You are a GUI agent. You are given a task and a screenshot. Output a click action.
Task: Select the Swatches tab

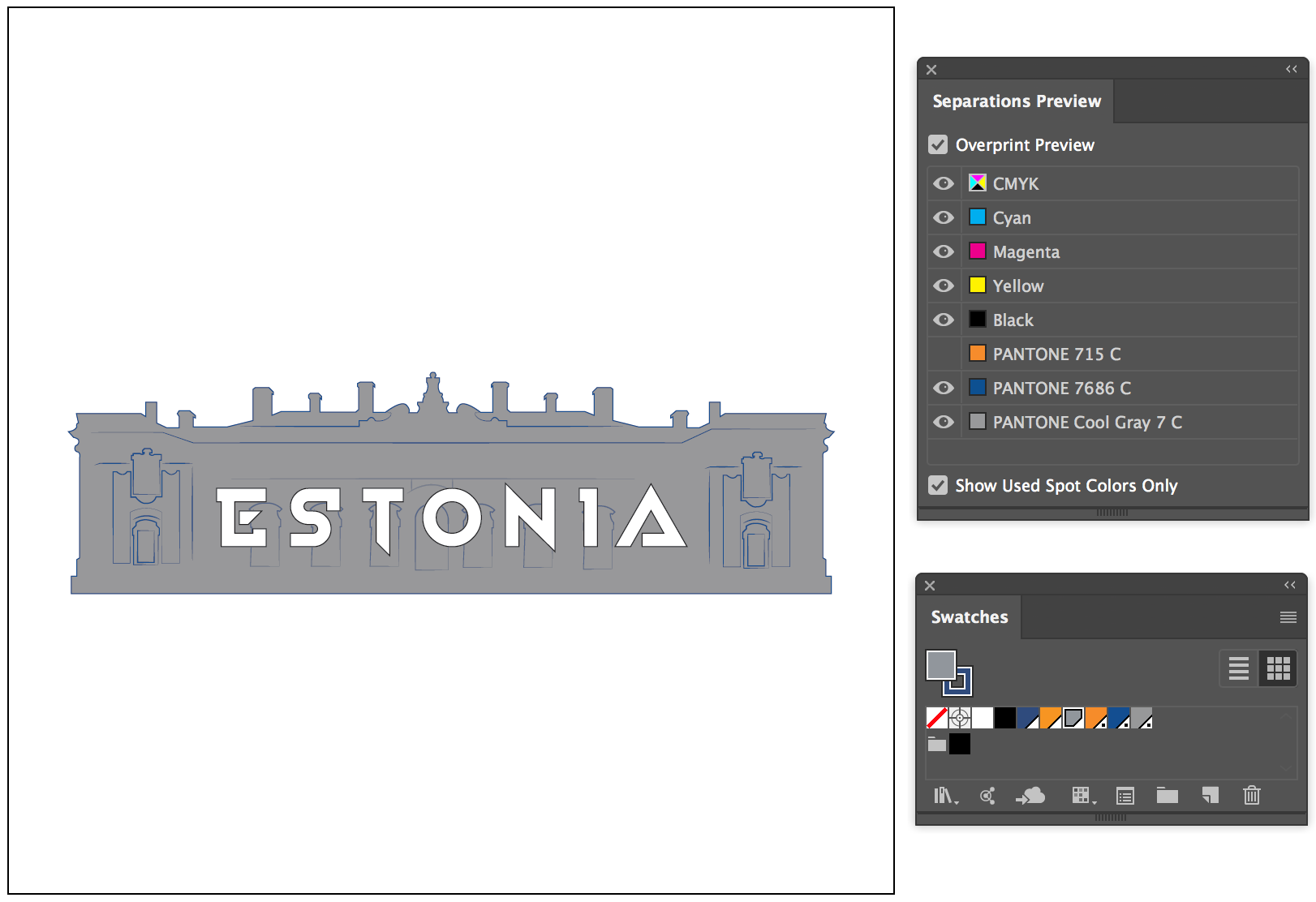pyautogui.click(x=970, y=617)
